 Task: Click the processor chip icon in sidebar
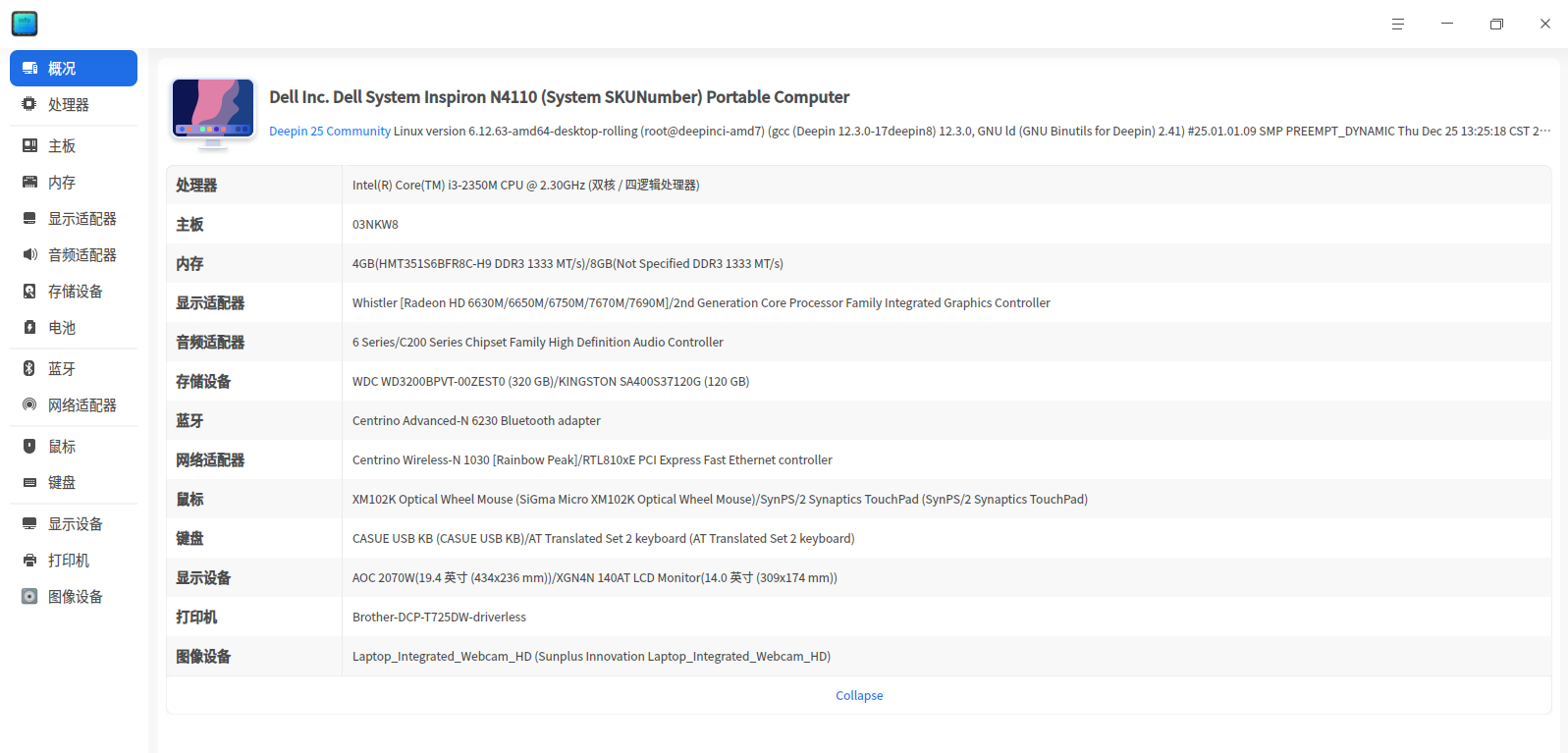coord(29,104)
